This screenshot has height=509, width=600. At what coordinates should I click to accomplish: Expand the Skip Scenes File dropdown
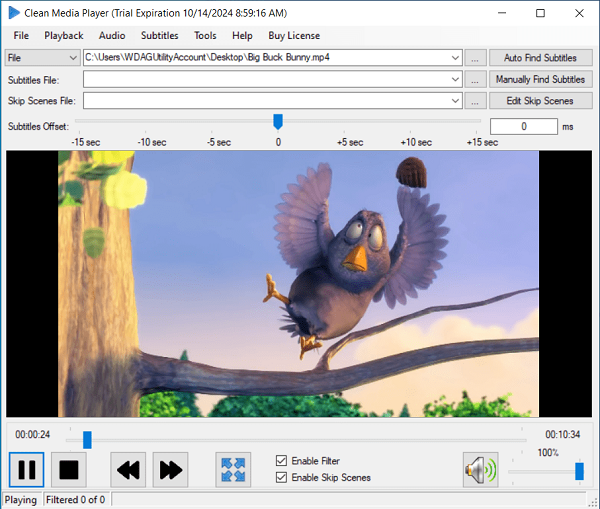click(x=455, y=101)
